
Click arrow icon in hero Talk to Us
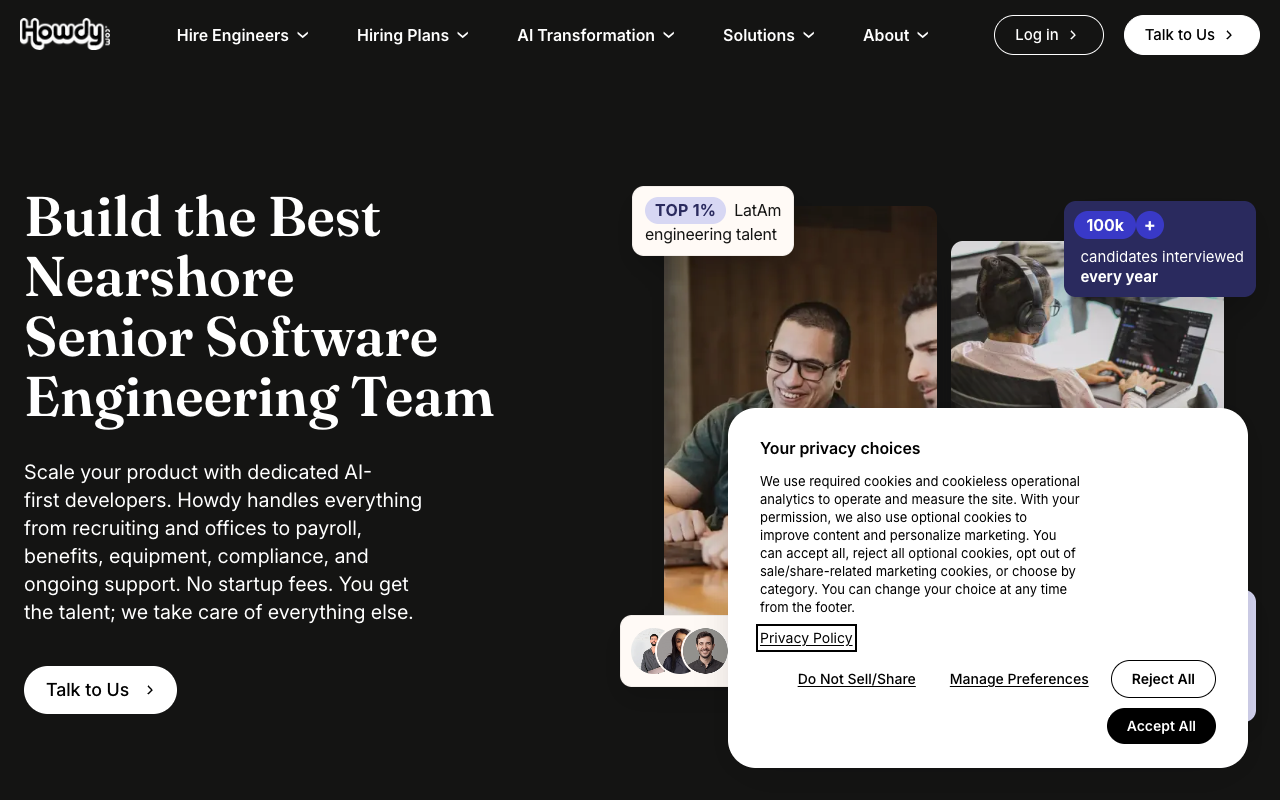pos(150,690)
